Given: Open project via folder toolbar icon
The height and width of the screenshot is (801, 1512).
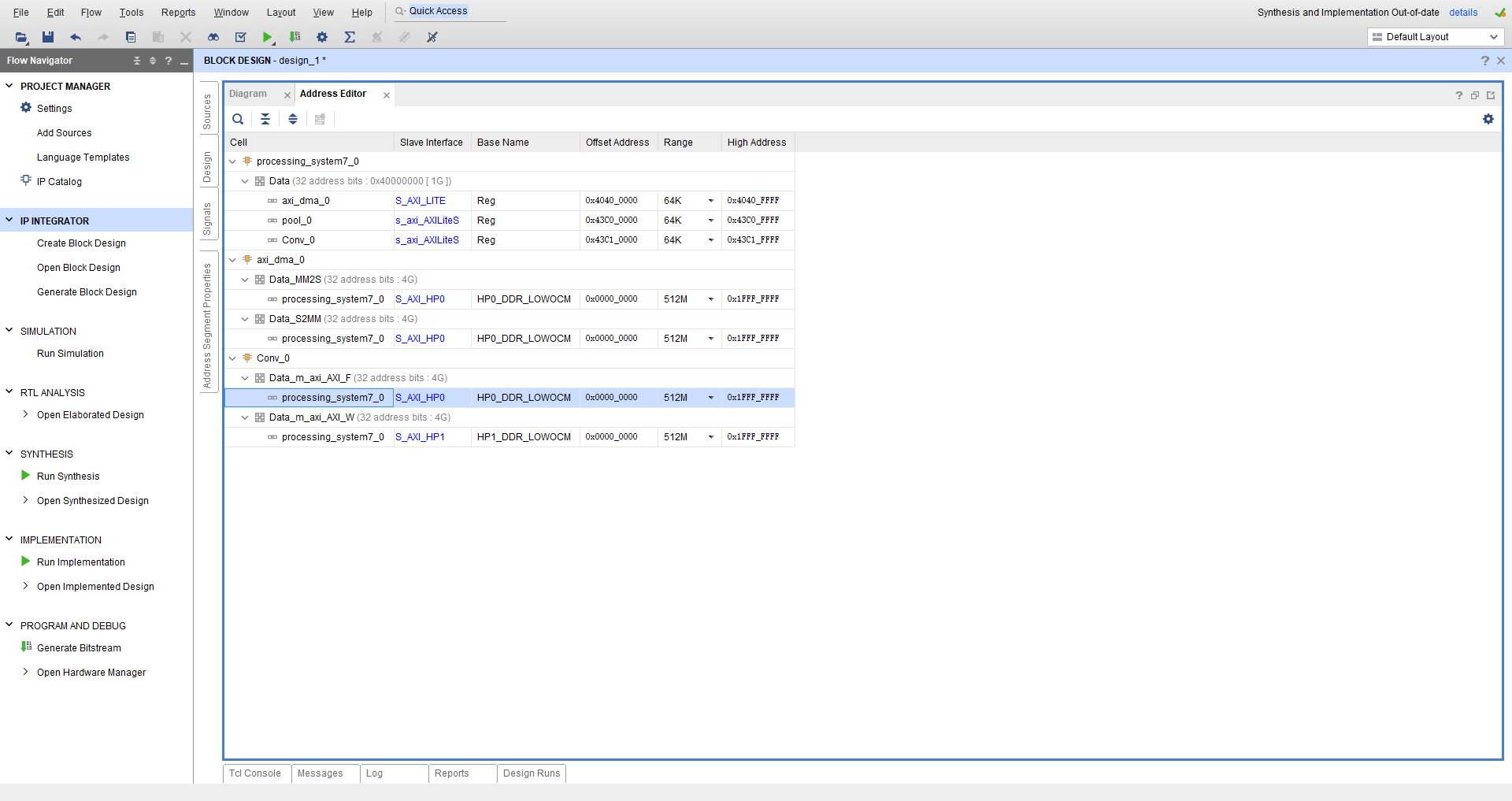Looking at the screenshot, I should pyautogui.click(x=21, y=37).
